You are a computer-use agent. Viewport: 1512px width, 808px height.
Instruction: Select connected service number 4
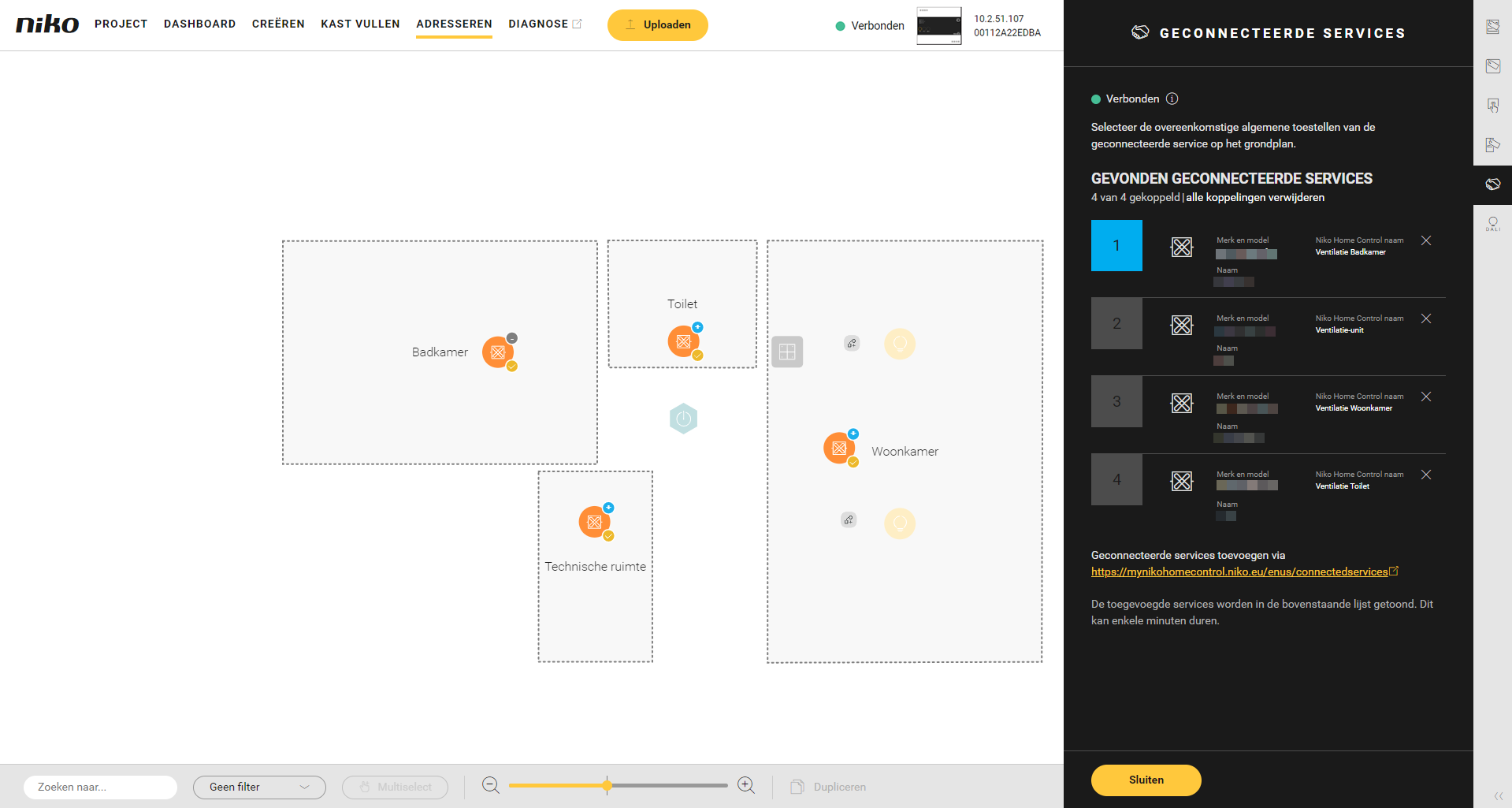[1116, 479]
